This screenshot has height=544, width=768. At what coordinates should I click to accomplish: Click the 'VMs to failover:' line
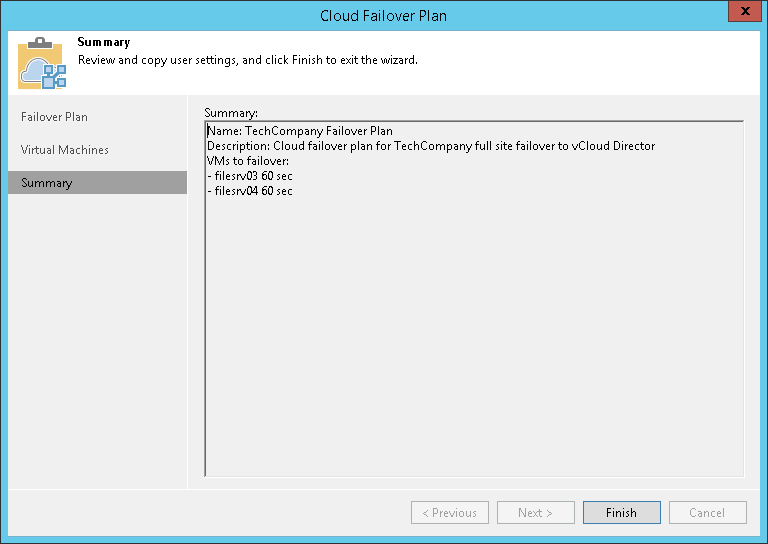coord(248,161)
